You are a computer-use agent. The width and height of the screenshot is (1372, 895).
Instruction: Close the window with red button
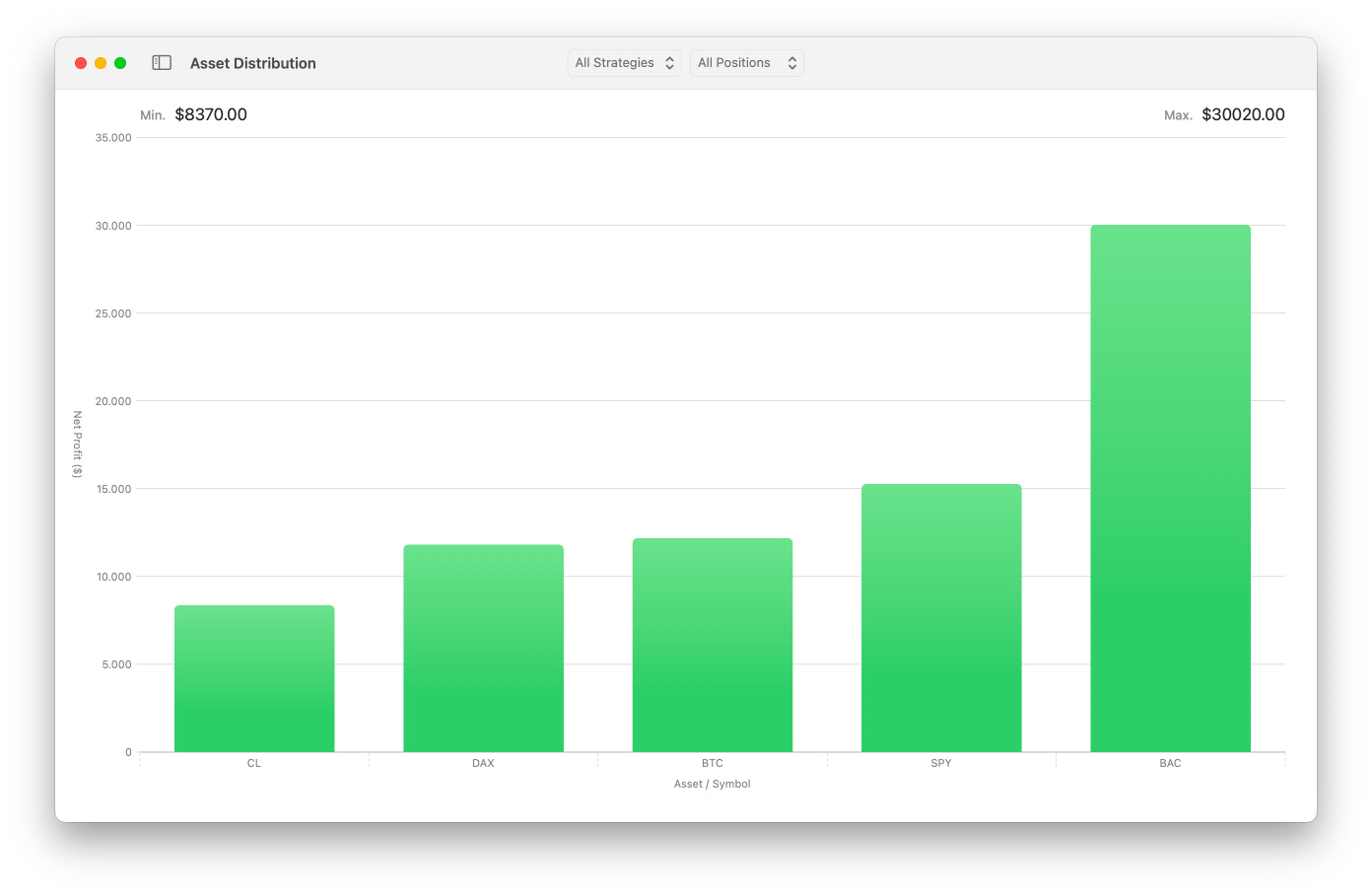pyautogui.click(x=81, y=63)
